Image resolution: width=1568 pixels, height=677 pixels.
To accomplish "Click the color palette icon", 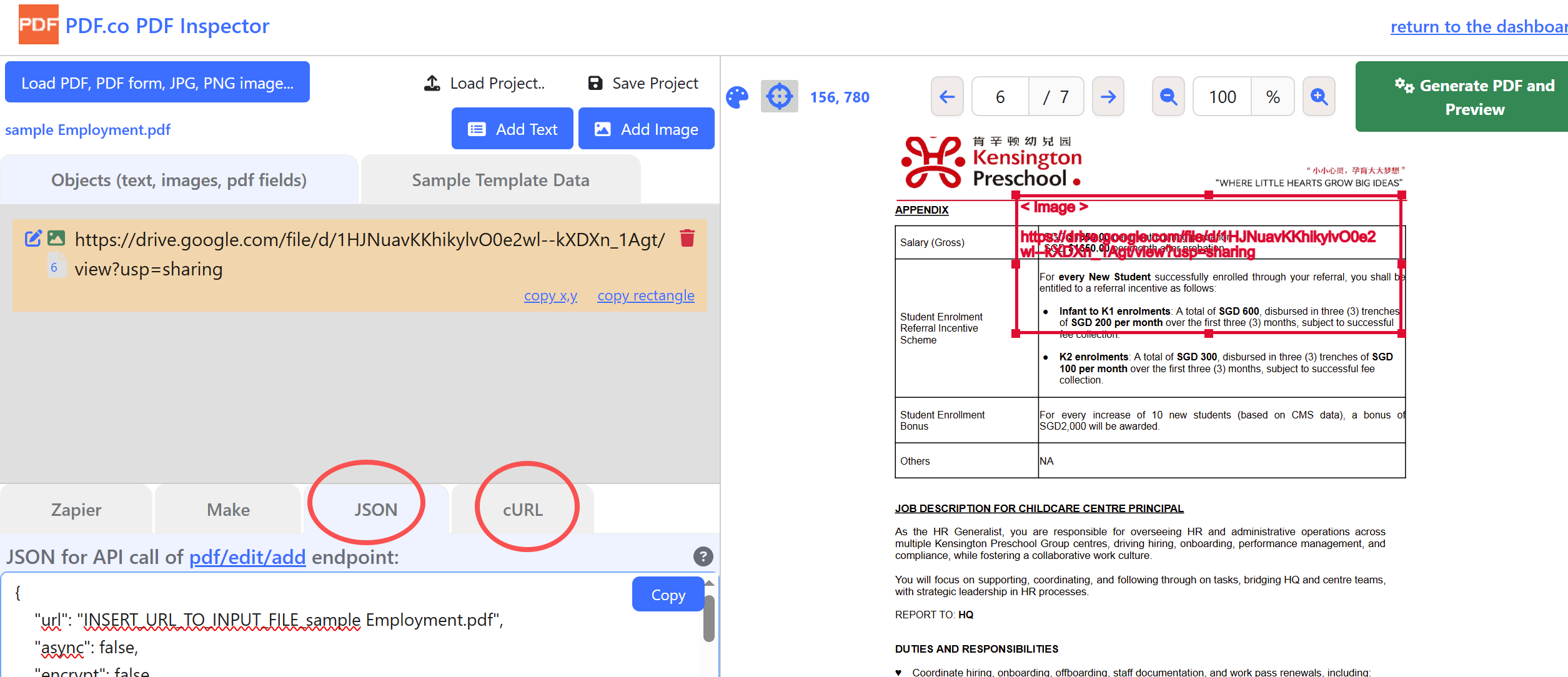I will tap(737, 97).
